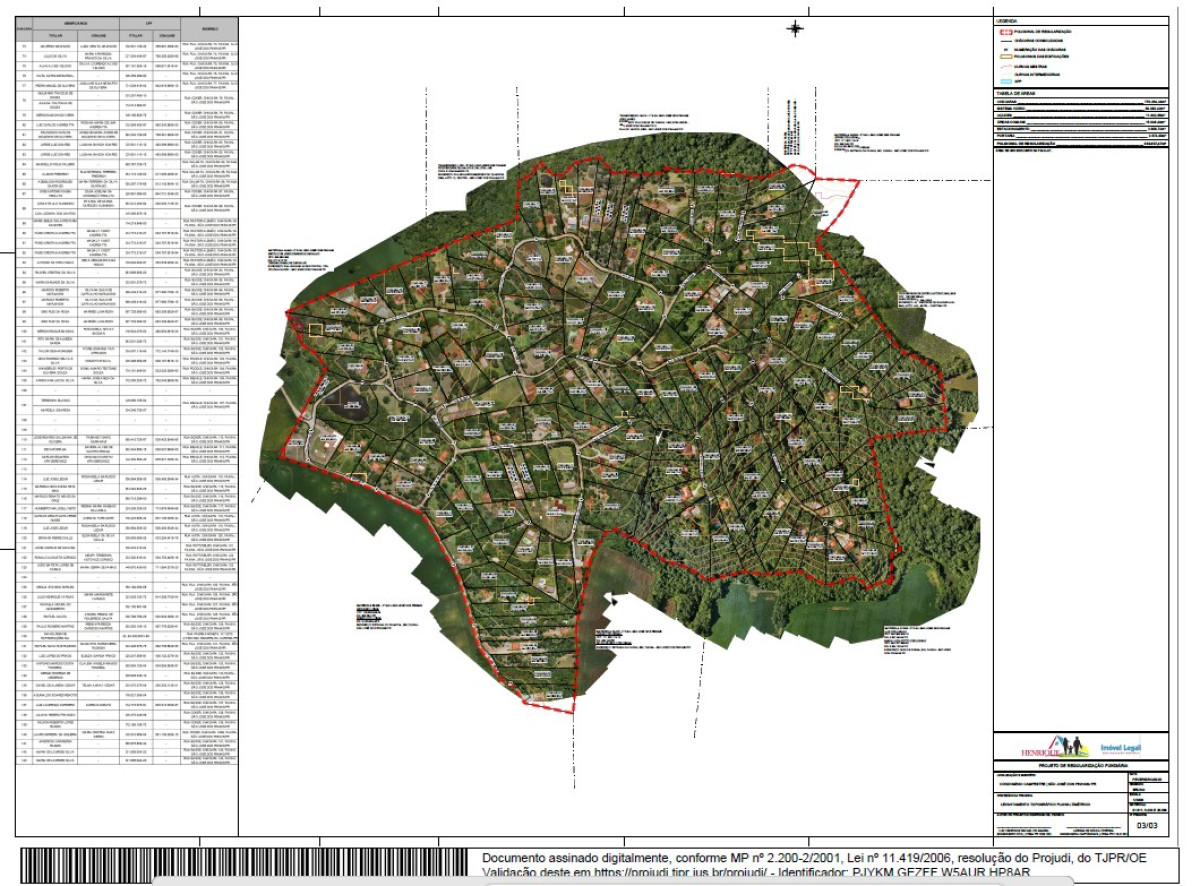Click the 03/03 sheet number

coord(1147,826)
